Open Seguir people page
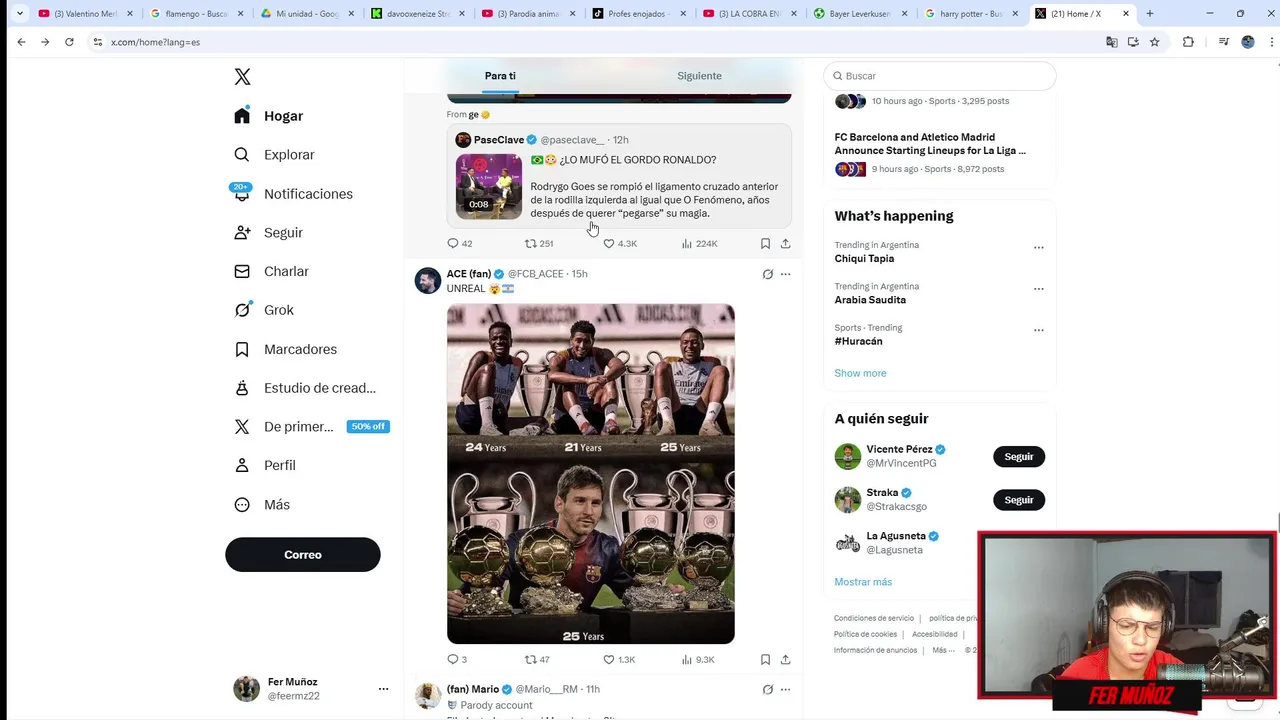Image resolution: width=1280 pixels, height=720 pixels. tap(268, 232)
